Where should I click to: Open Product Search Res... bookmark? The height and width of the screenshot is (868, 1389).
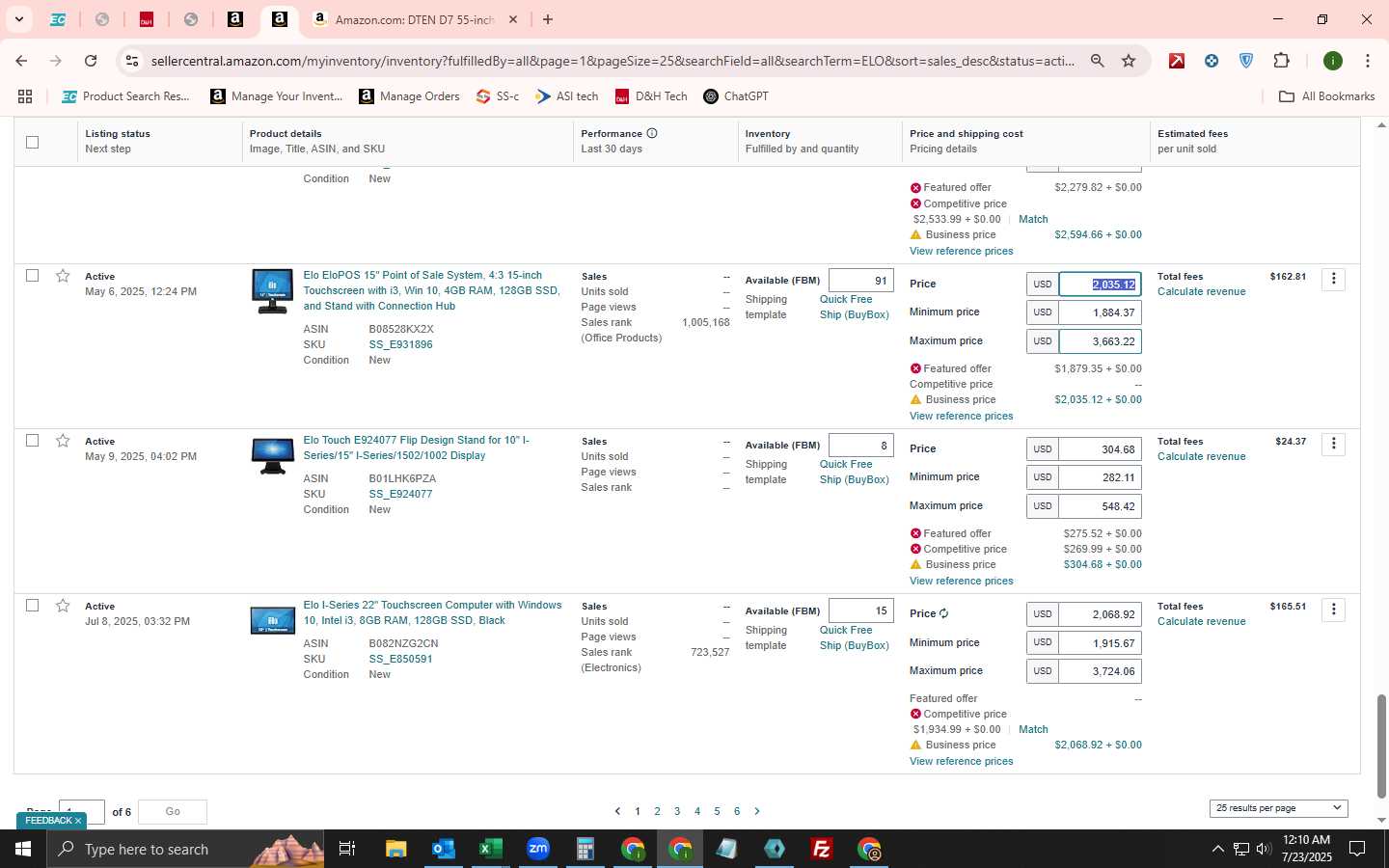click(x=126, y=96)
